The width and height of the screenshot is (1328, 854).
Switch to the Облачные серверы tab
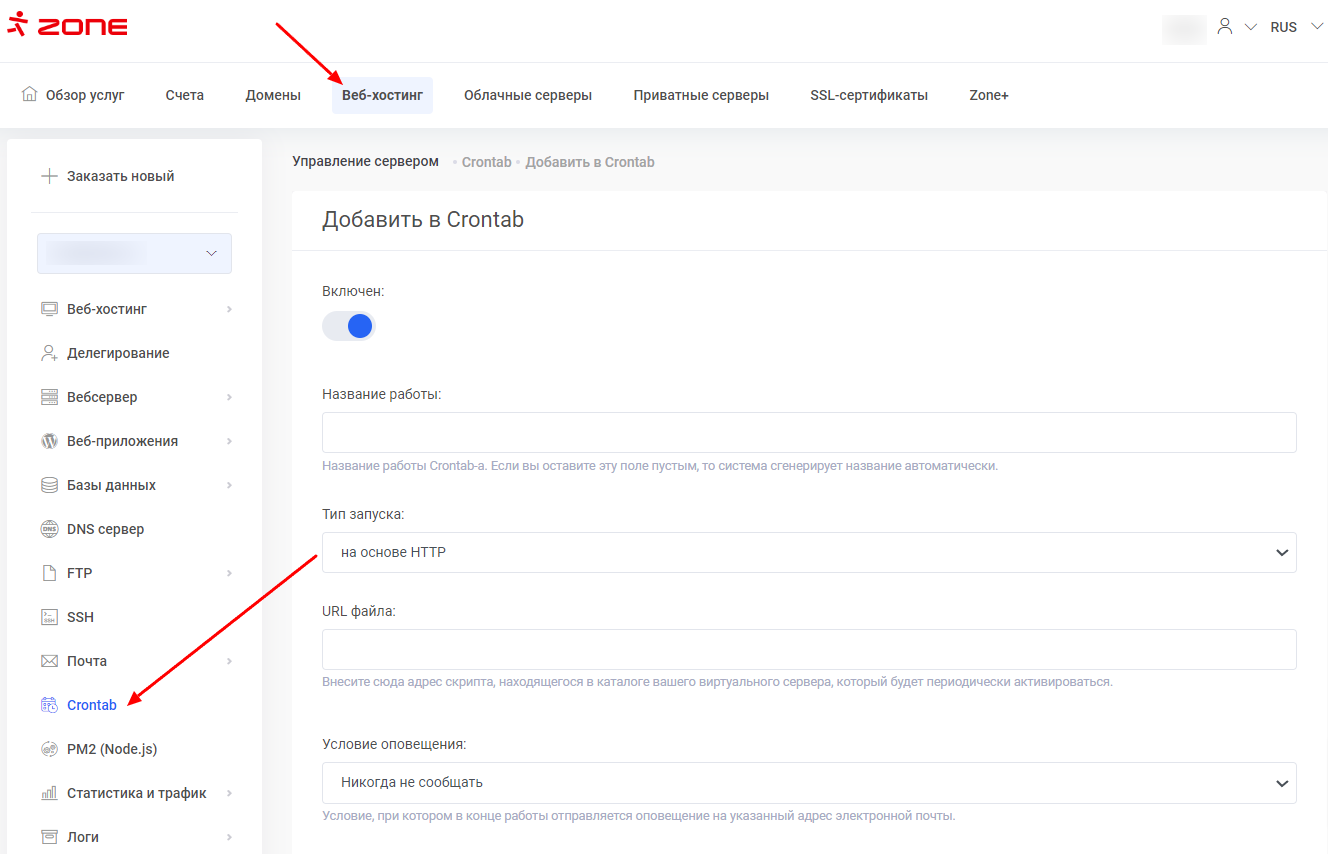pyautogui.click(x=527, y=95)
